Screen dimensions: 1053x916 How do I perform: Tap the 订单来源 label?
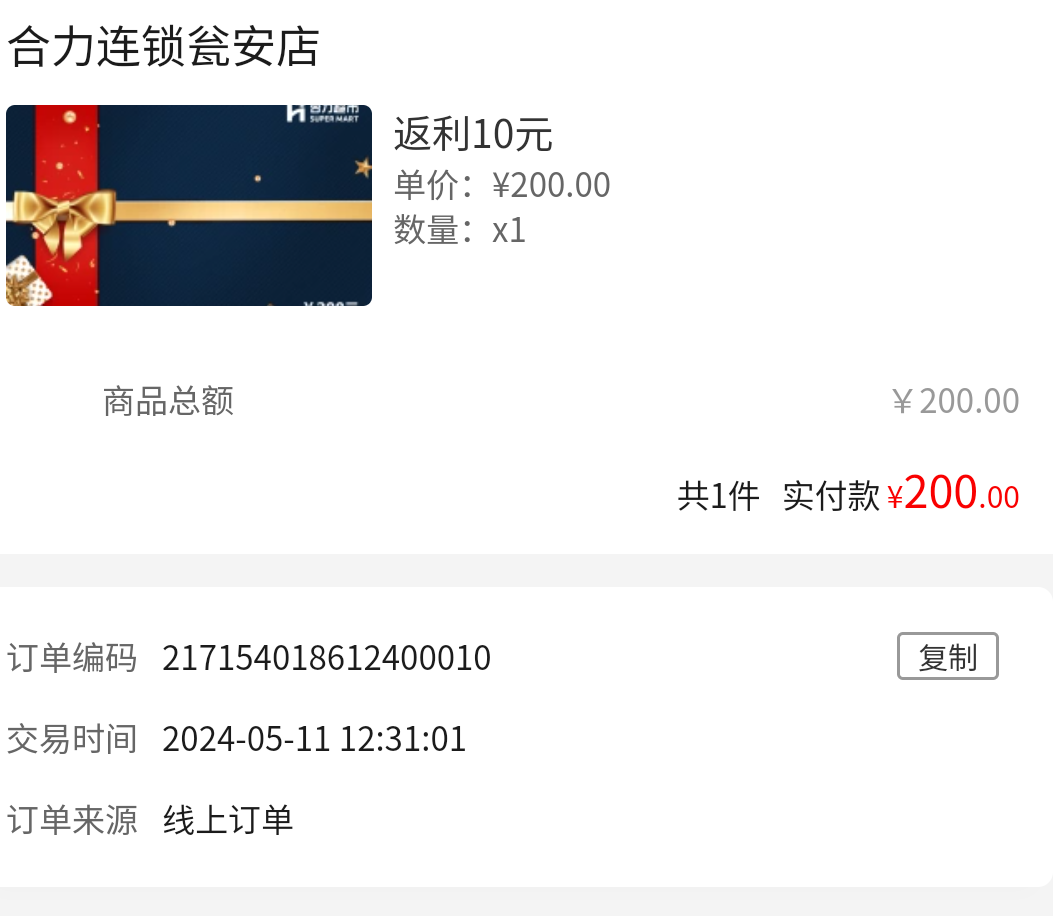coord(72,820)
